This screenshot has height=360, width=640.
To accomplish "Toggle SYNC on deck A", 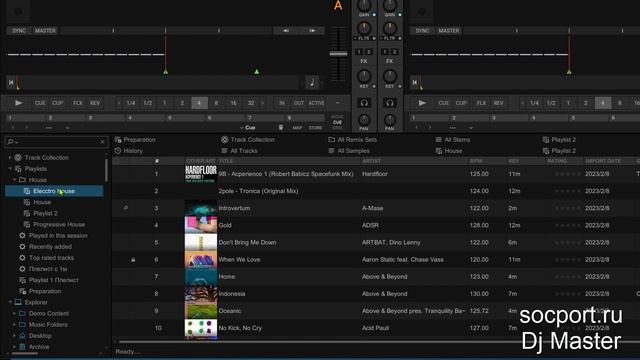I will (x=19, y=31).
